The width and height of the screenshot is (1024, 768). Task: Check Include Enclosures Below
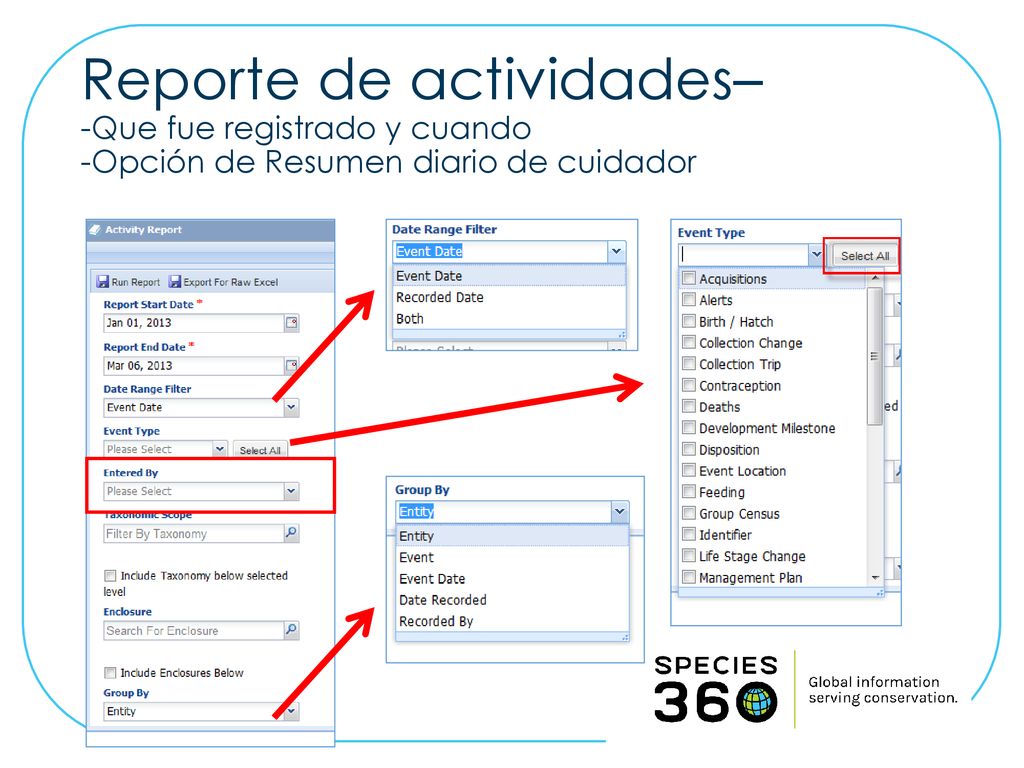(110, 673)
